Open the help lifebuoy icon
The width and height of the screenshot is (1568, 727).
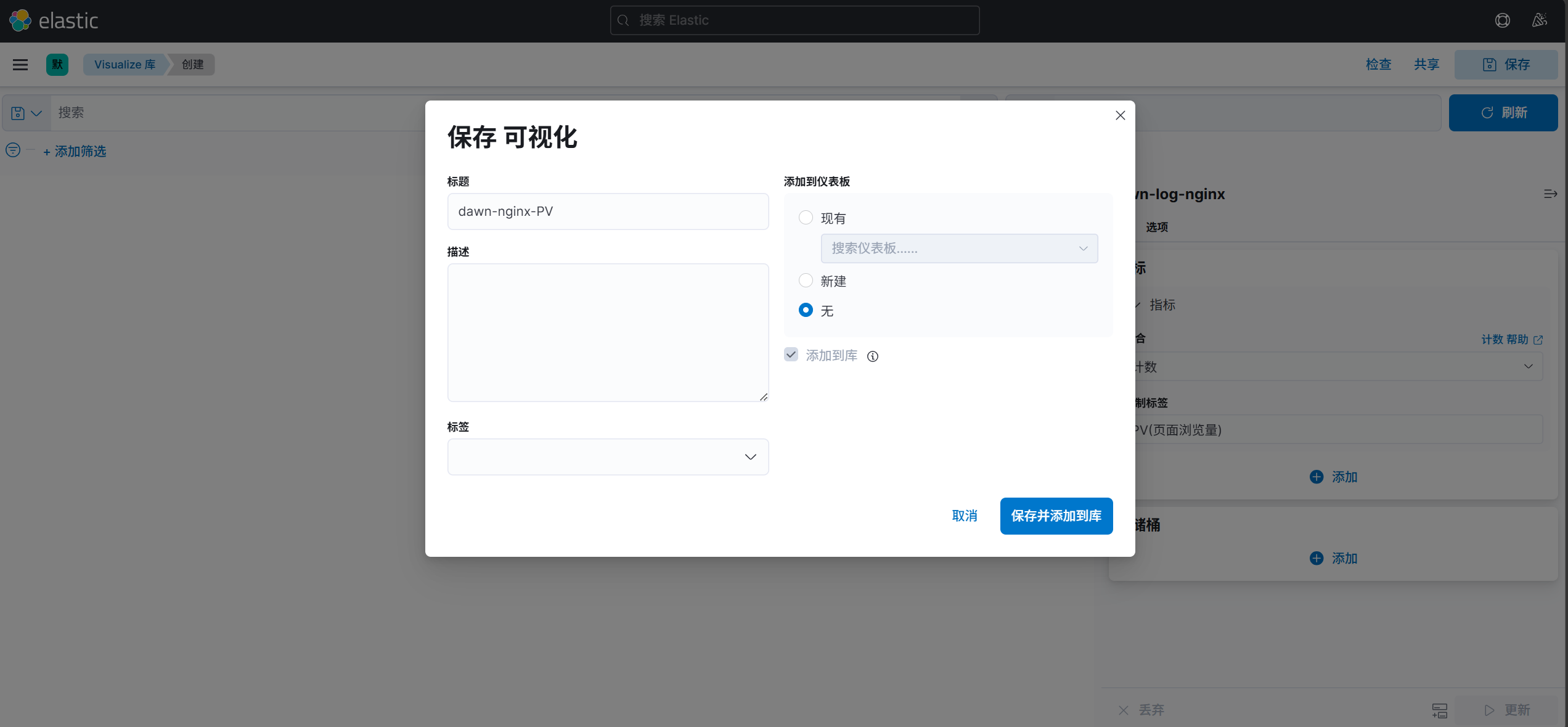tap(1502, 20)
